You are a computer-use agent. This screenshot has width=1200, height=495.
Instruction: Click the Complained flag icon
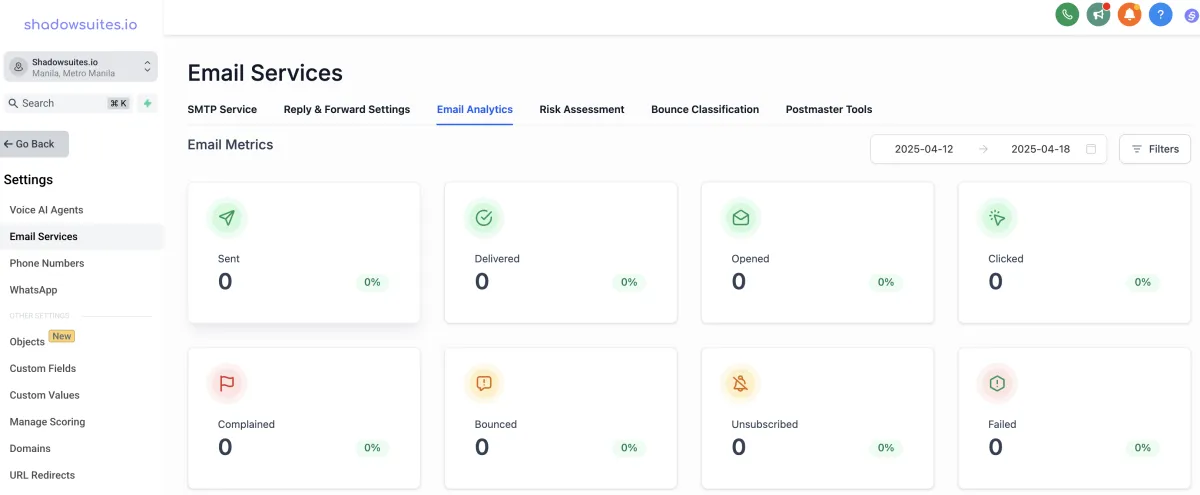pyautogui.click(x=227, y=383)
